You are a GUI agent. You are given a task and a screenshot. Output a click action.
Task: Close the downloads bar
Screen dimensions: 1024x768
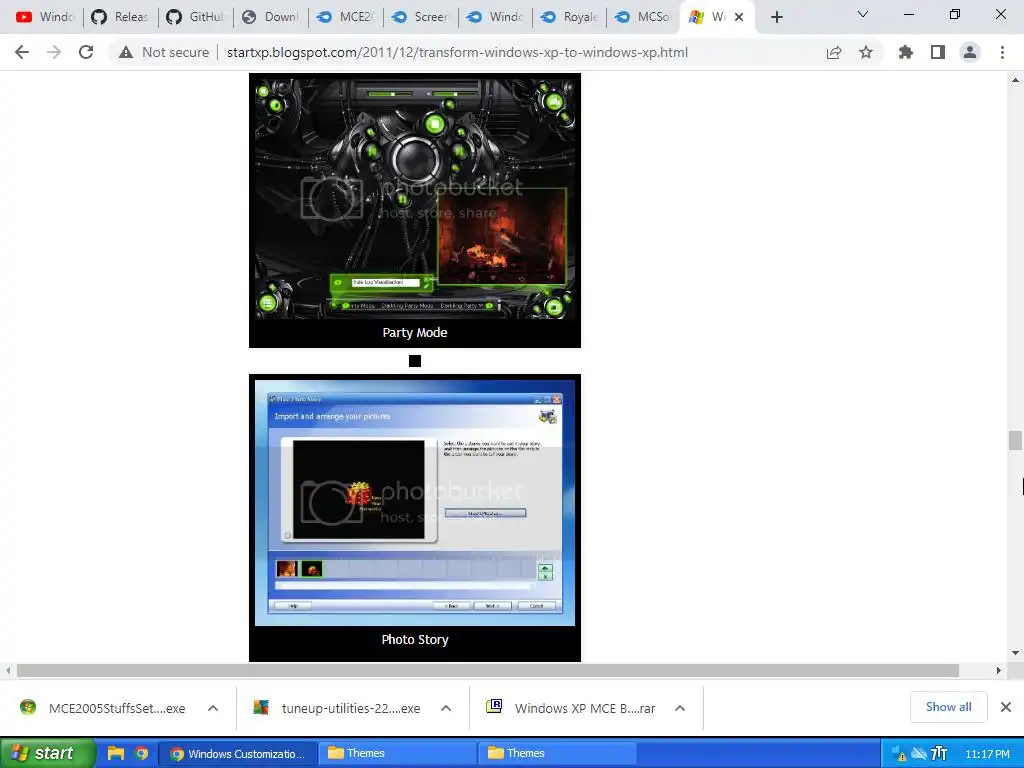(x=1006, y=707)
